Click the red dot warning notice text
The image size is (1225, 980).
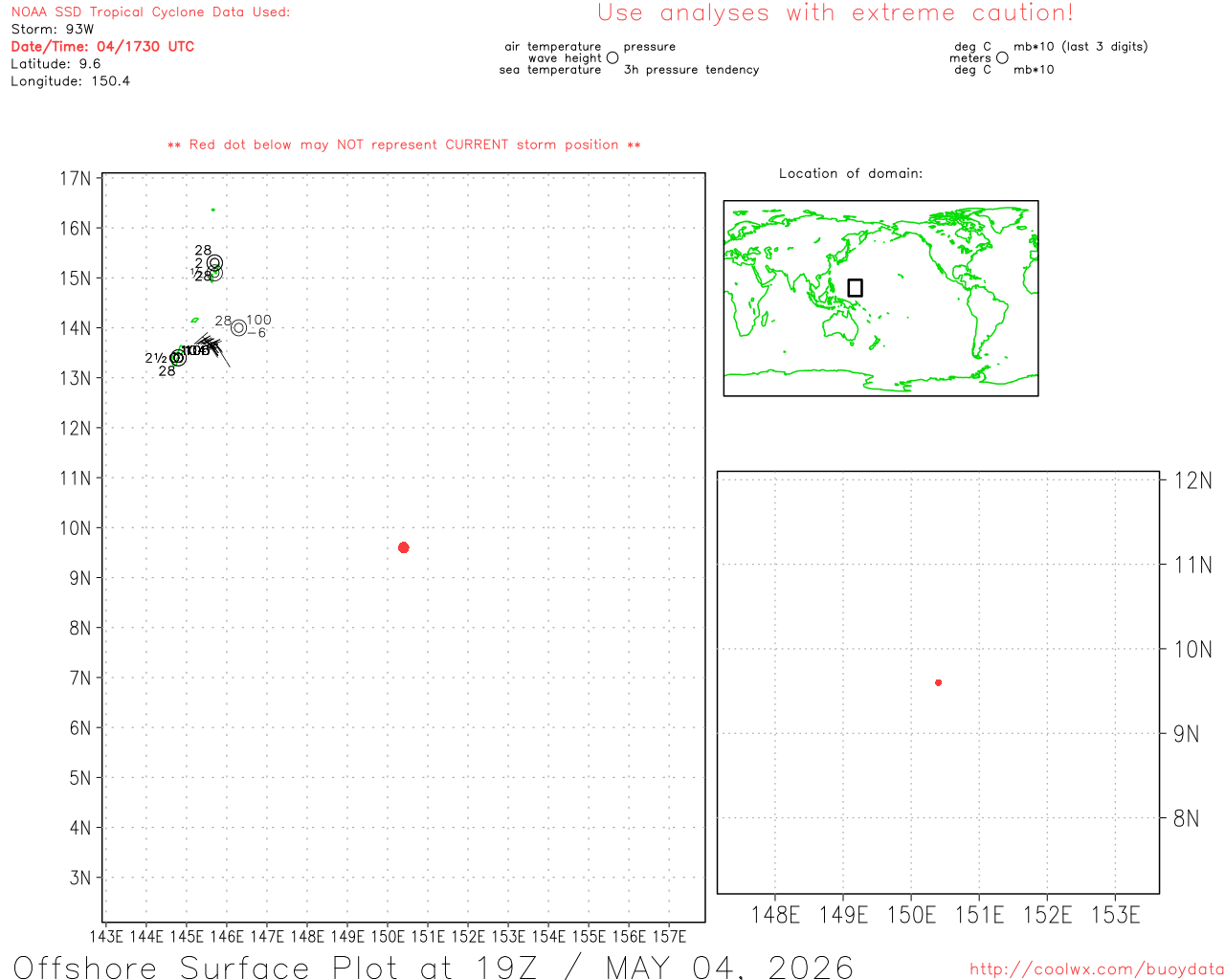[404, 145]
